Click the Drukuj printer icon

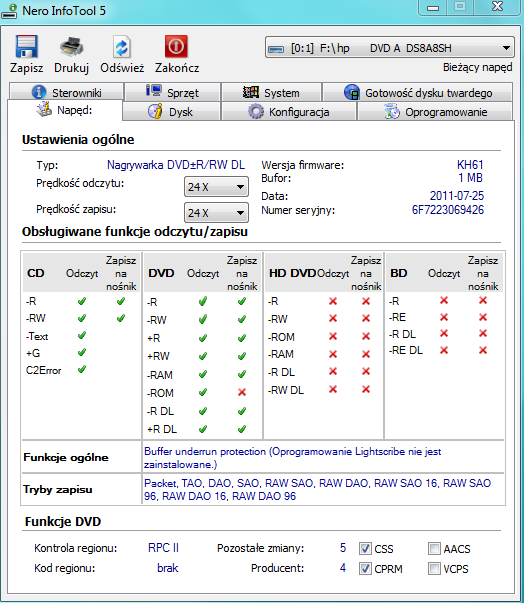point(72,47)
